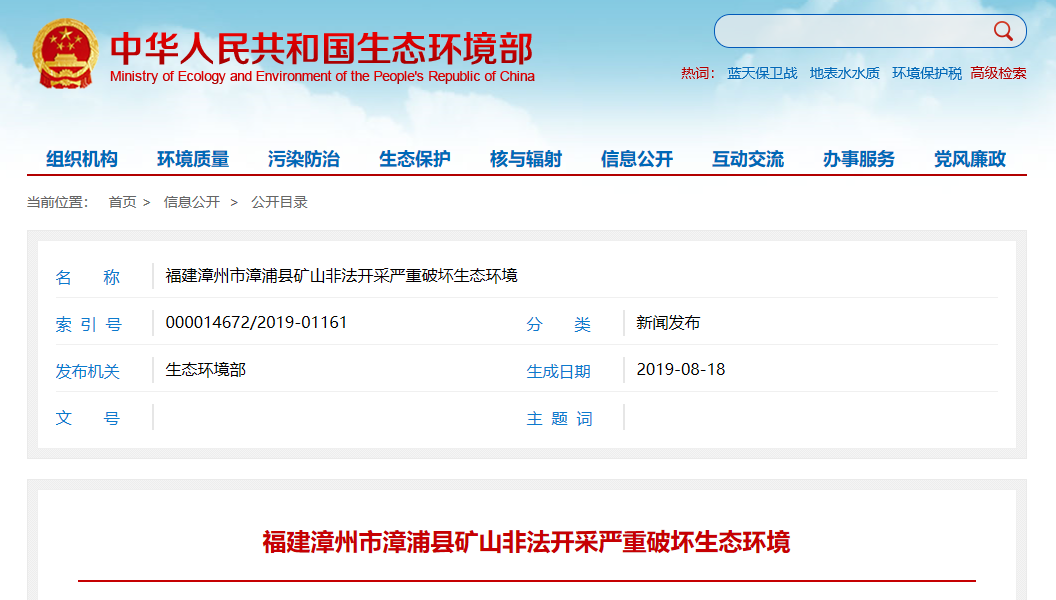Click the magnifier search icon
Viewport: 1056px width, 600px height.
[1003, 31]
